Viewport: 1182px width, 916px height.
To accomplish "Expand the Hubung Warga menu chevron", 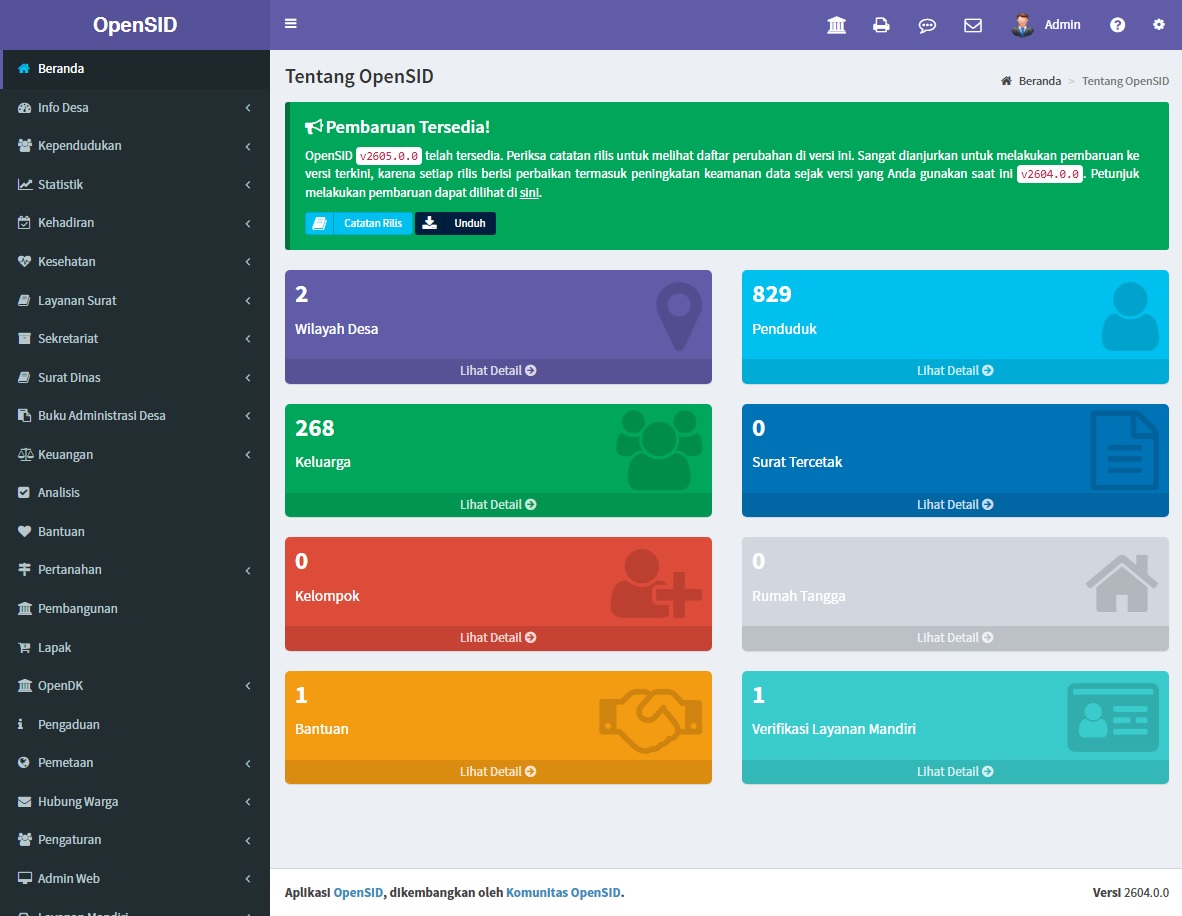I will 248,802.
